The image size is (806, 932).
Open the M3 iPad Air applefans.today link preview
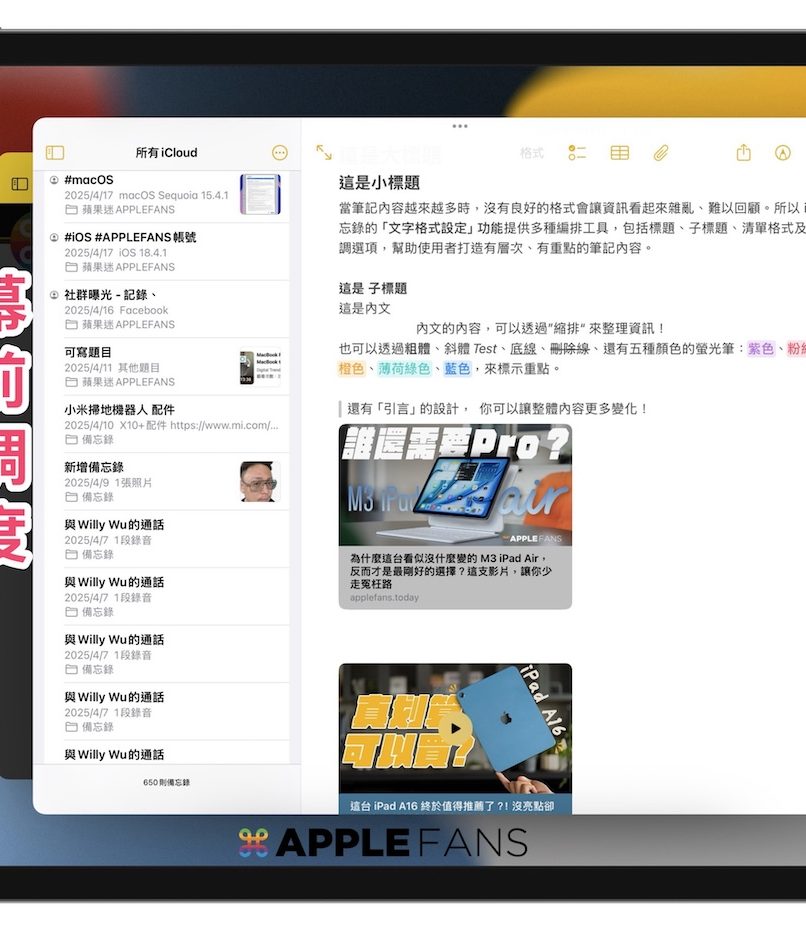455,516
